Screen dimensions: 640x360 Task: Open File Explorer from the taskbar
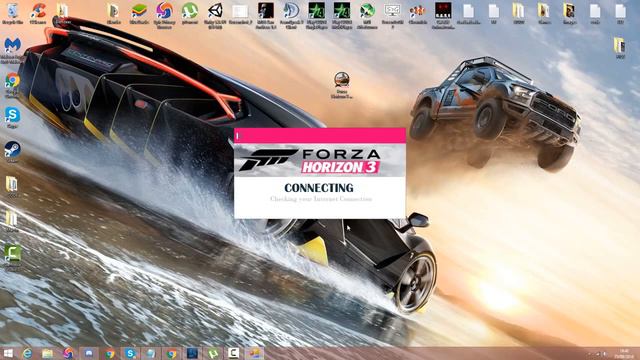coord(48,353)
